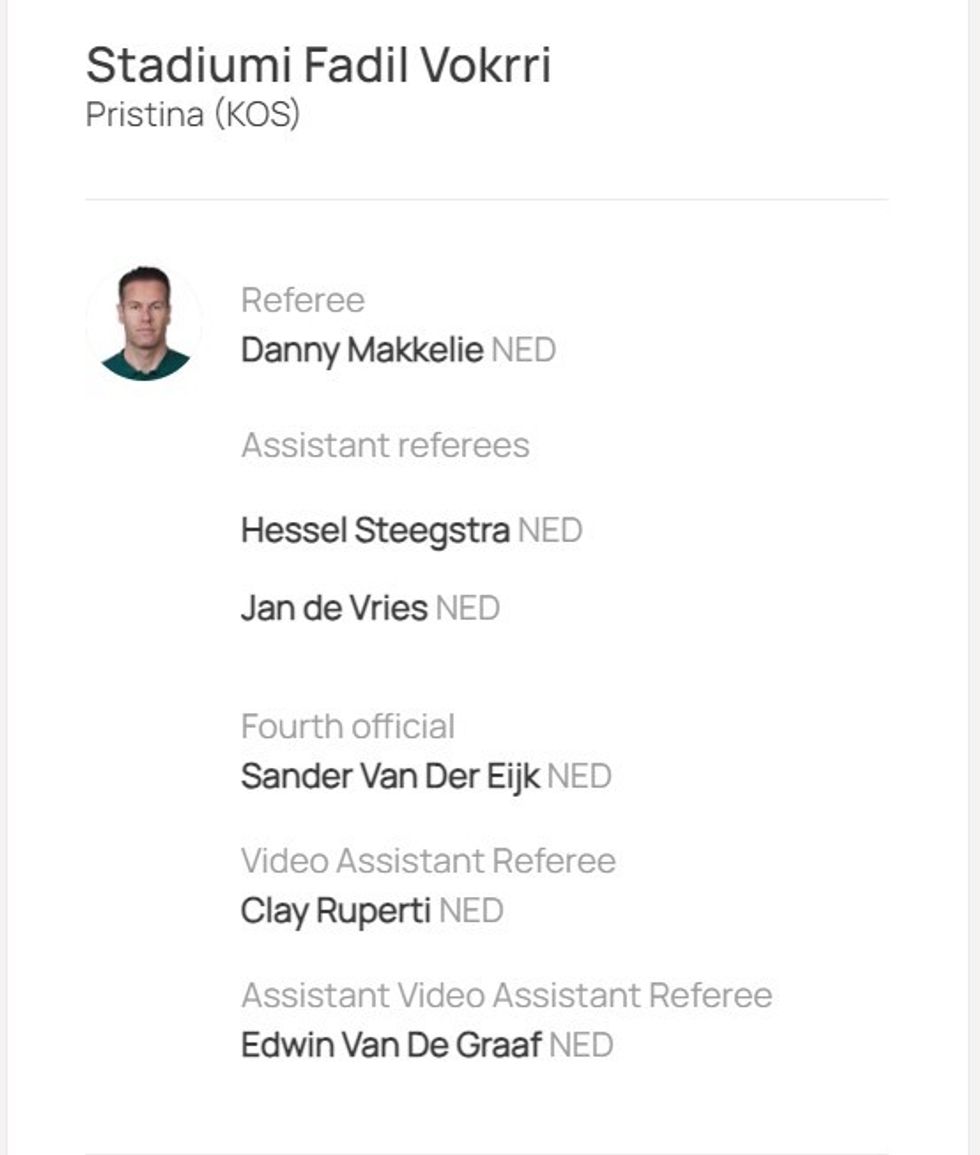Click NED country code beside Jan de Vries
Screen dimensions: 980x1155
click(x=467, y=608)
